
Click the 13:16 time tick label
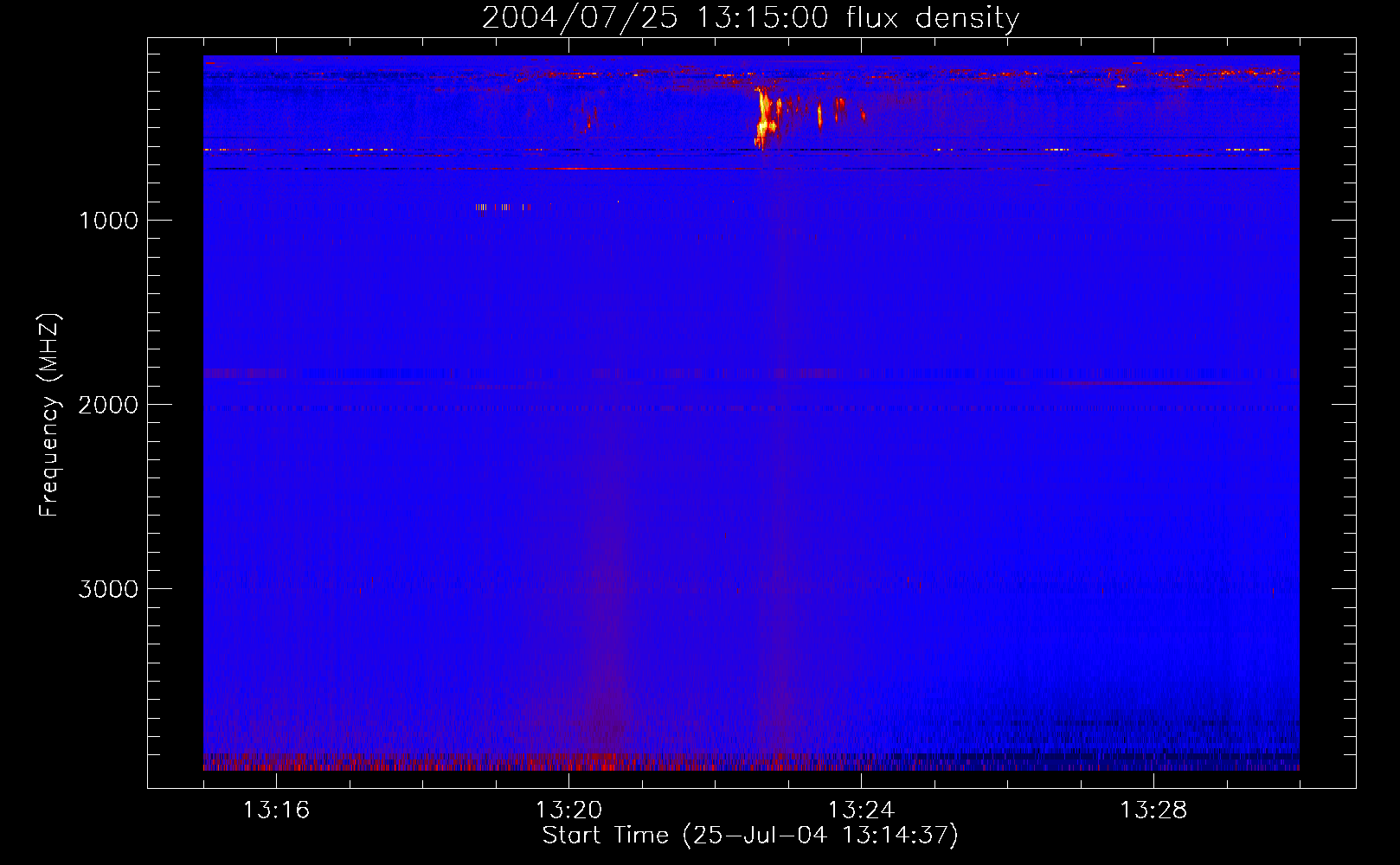(x=276, y=810)
